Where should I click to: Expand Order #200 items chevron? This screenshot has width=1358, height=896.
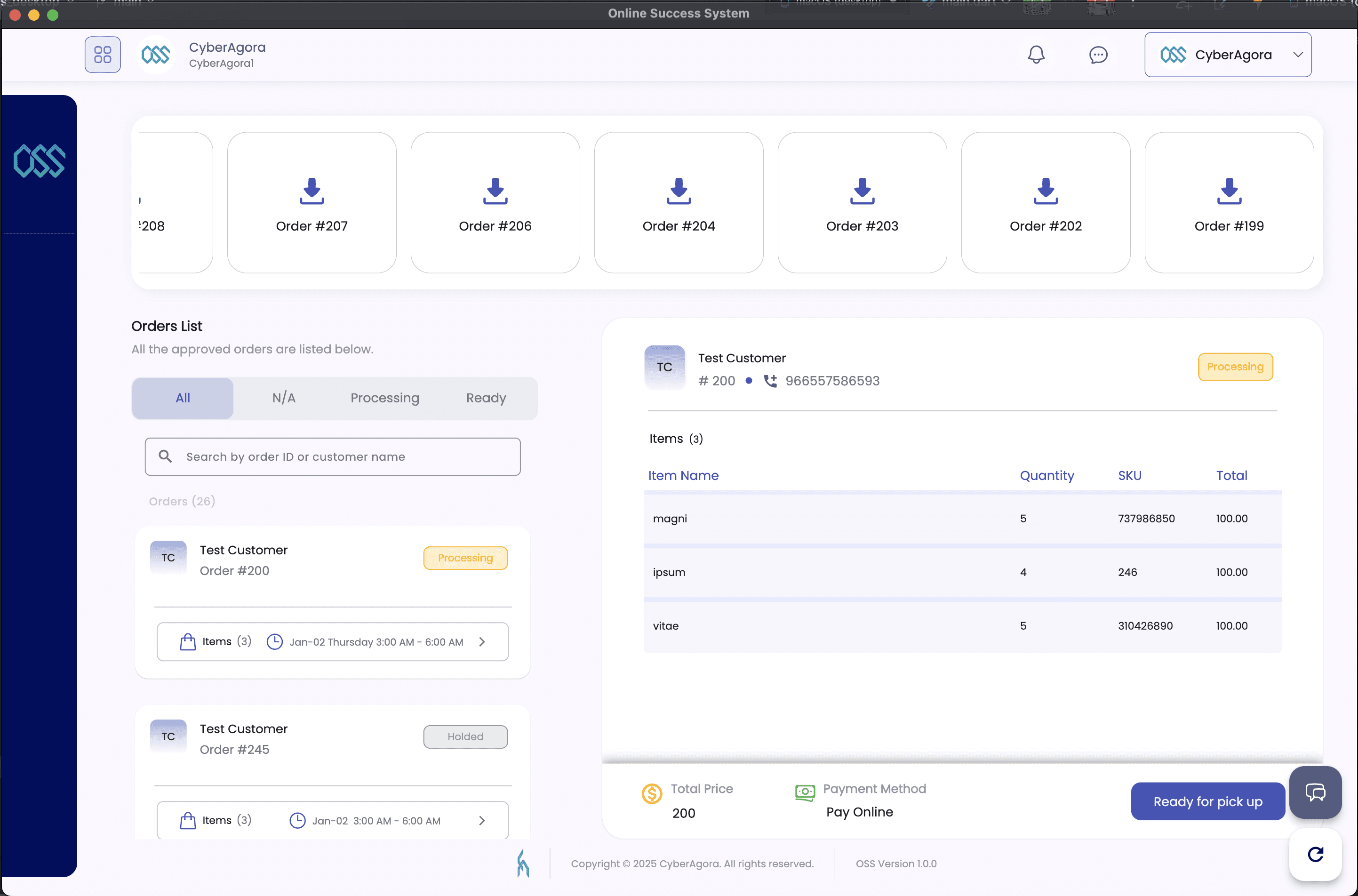(482, 642)
